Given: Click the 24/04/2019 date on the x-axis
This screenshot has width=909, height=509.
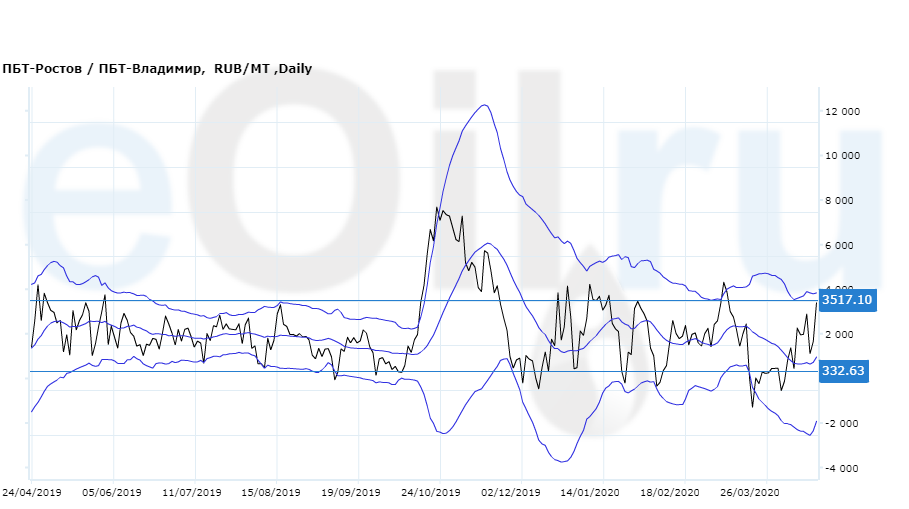Looking at the screenshot, I should coord(32,493).
